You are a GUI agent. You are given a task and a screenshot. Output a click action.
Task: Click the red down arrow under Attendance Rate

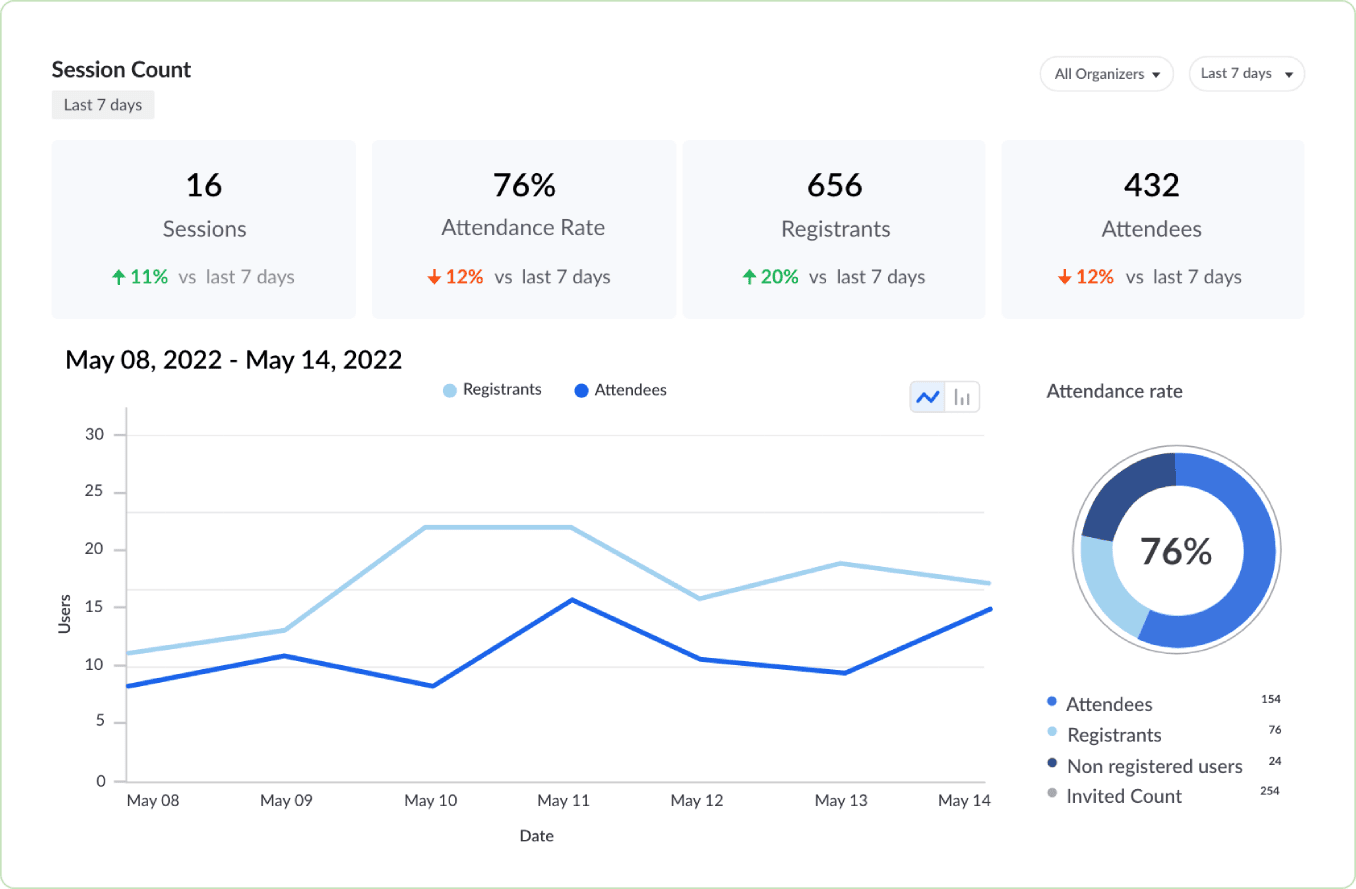(x=434, y=277)
